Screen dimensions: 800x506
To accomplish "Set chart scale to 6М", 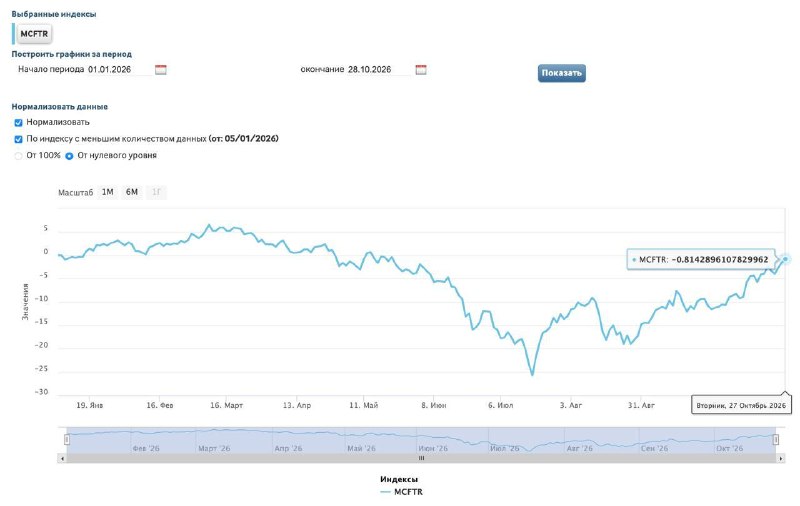I will (x=132, y=192).
